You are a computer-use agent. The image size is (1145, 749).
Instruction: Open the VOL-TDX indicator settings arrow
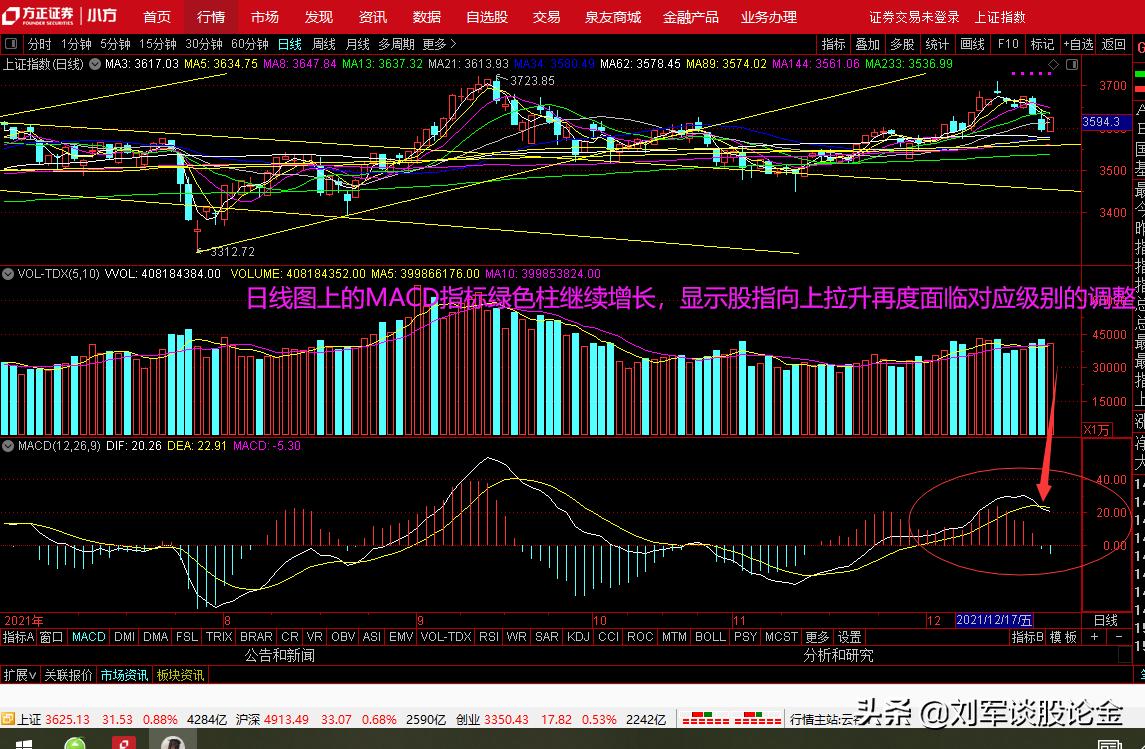click(8, 274)
